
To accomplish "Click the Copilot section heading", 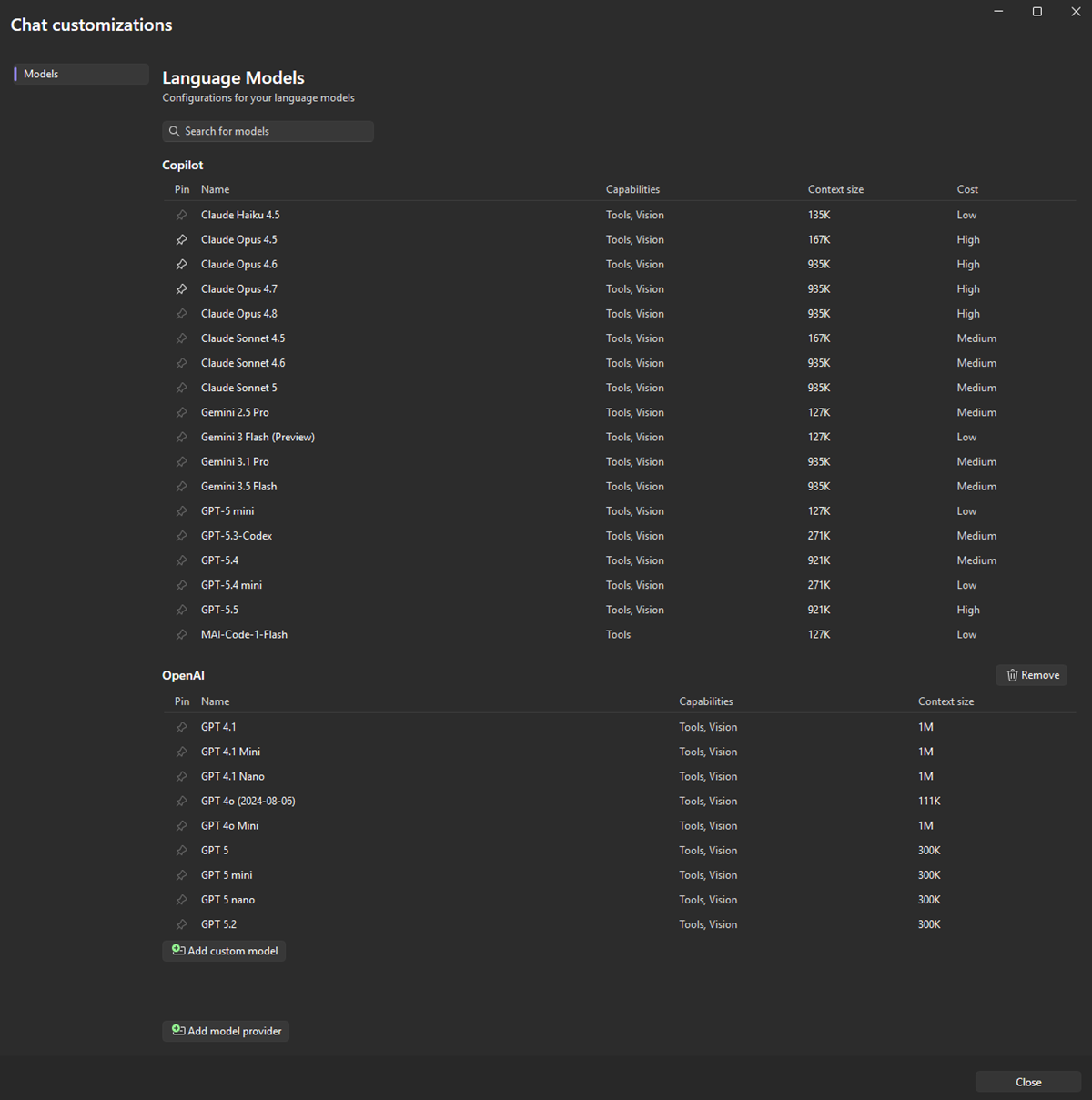I will point(183,165).
